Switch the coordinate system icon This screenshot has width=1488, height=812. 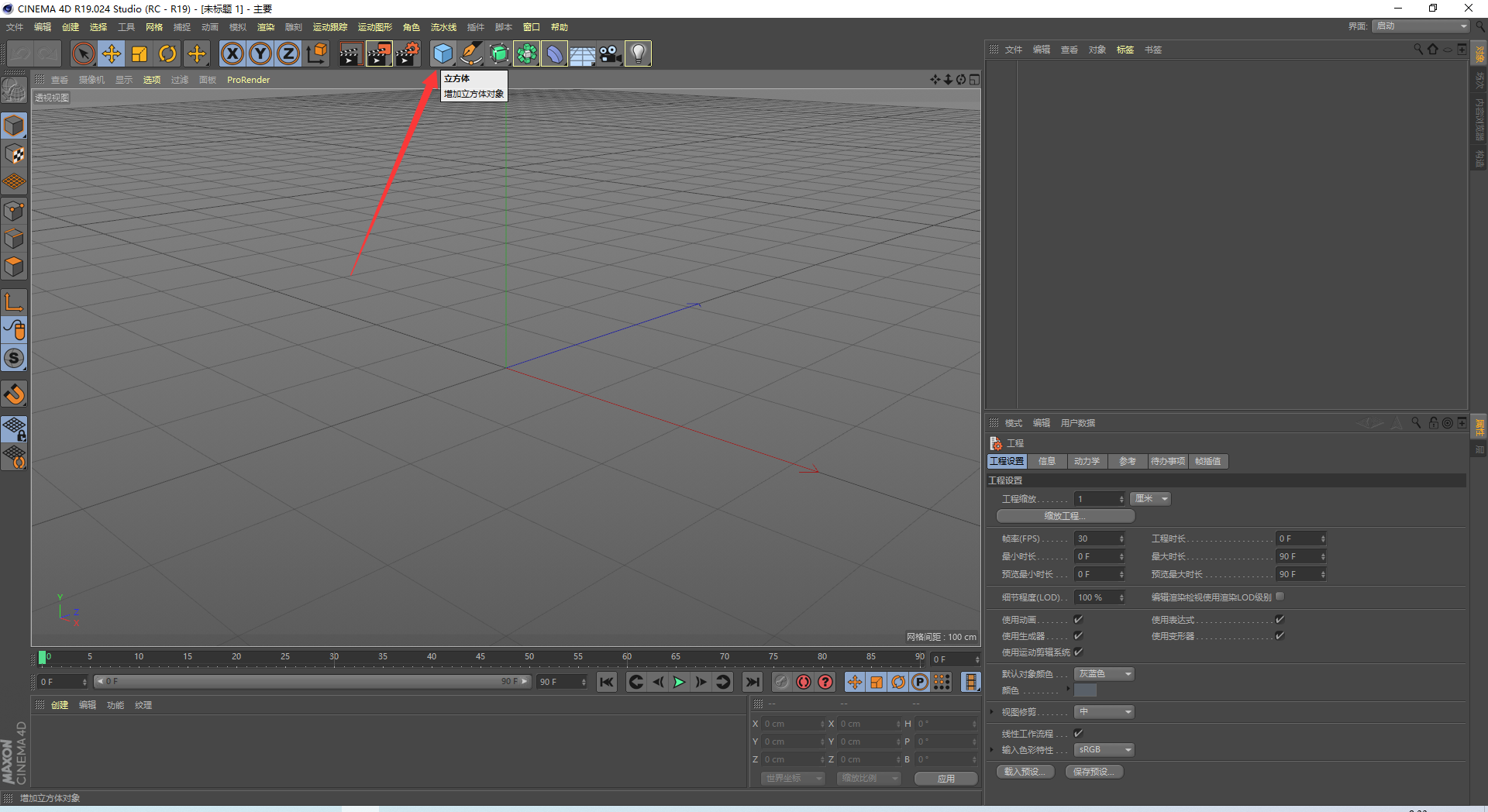click(317, 53)
